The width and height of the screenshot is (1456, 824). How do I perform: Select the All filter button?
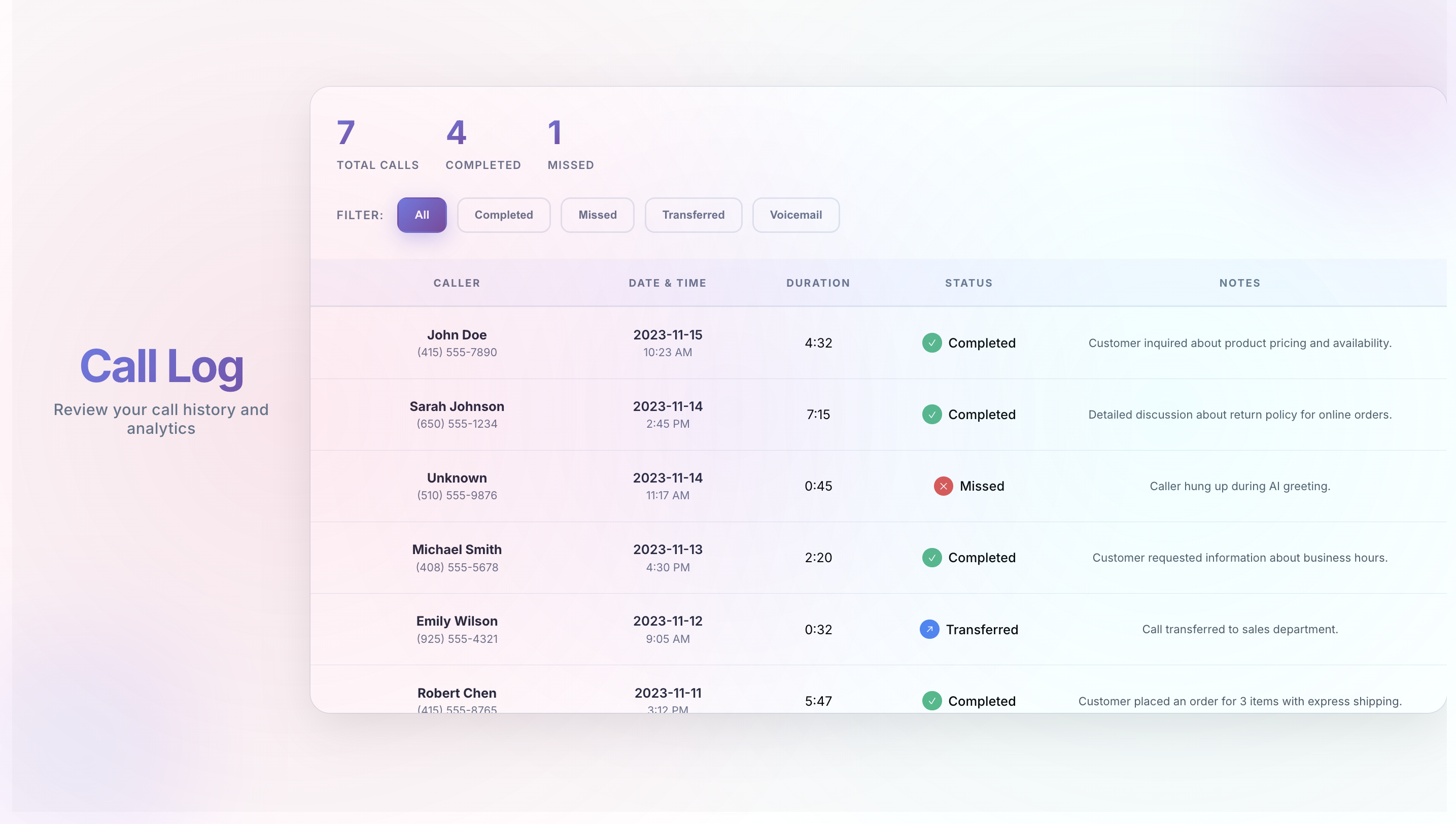[x=422, y=215]
